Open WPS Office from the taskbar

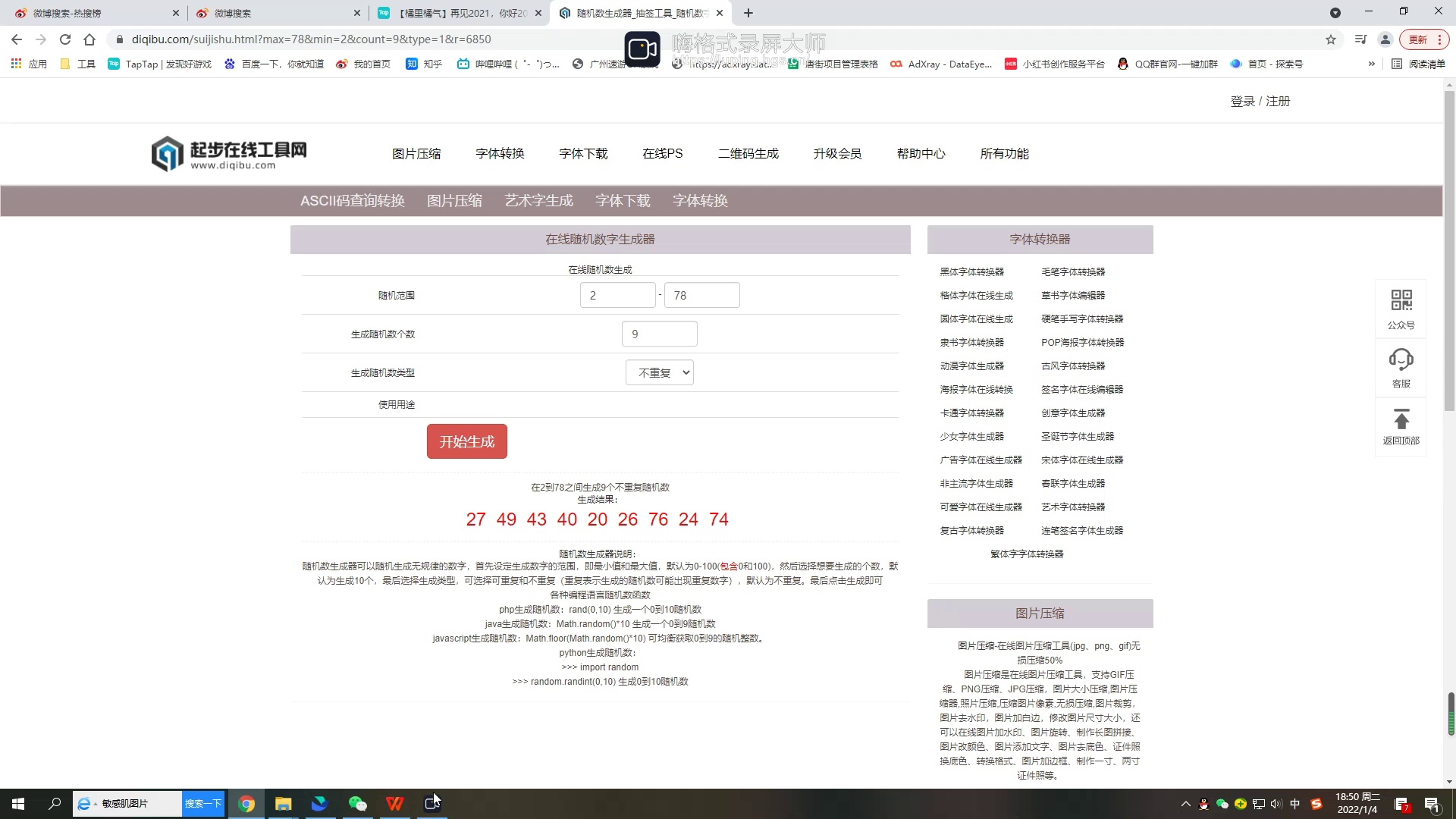[394, 803]
